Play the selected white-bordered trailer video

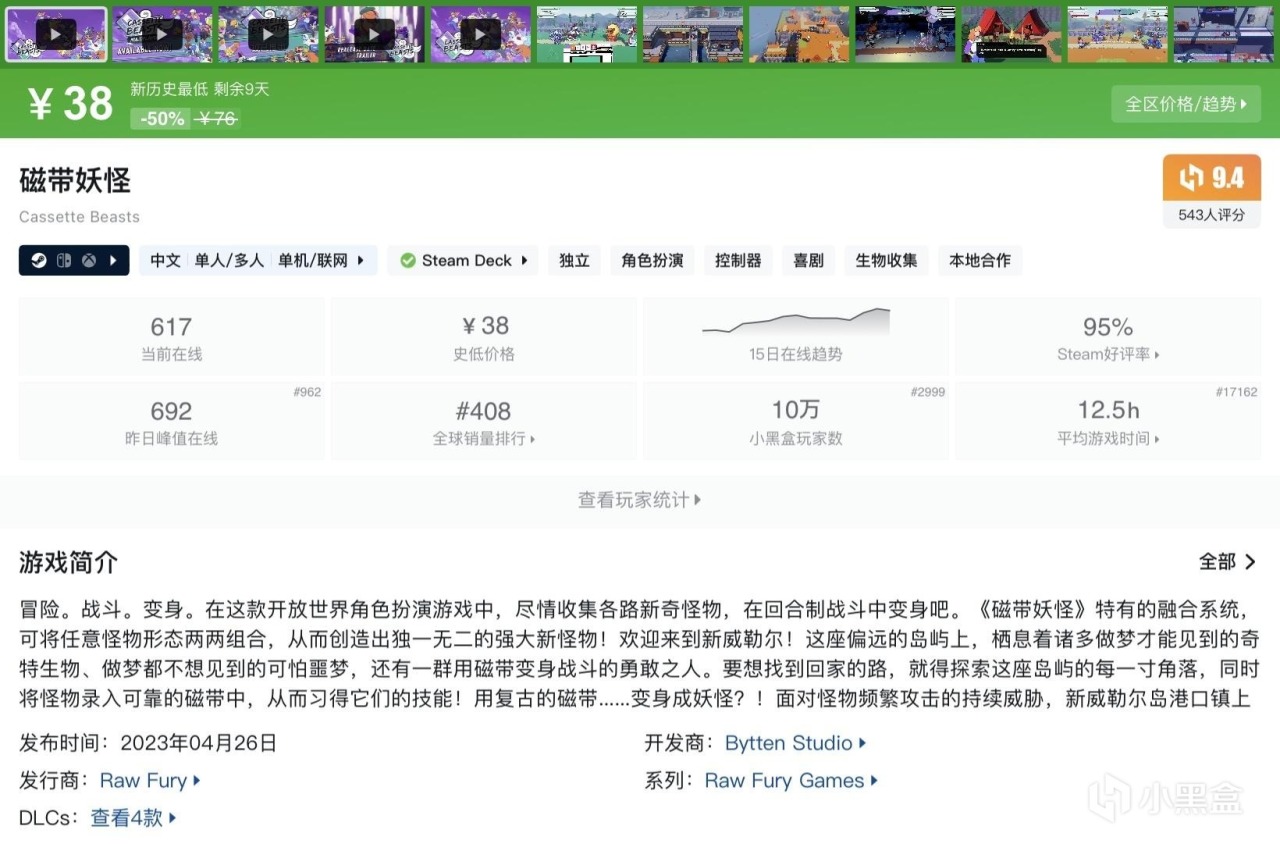click(x=56, y=34)
